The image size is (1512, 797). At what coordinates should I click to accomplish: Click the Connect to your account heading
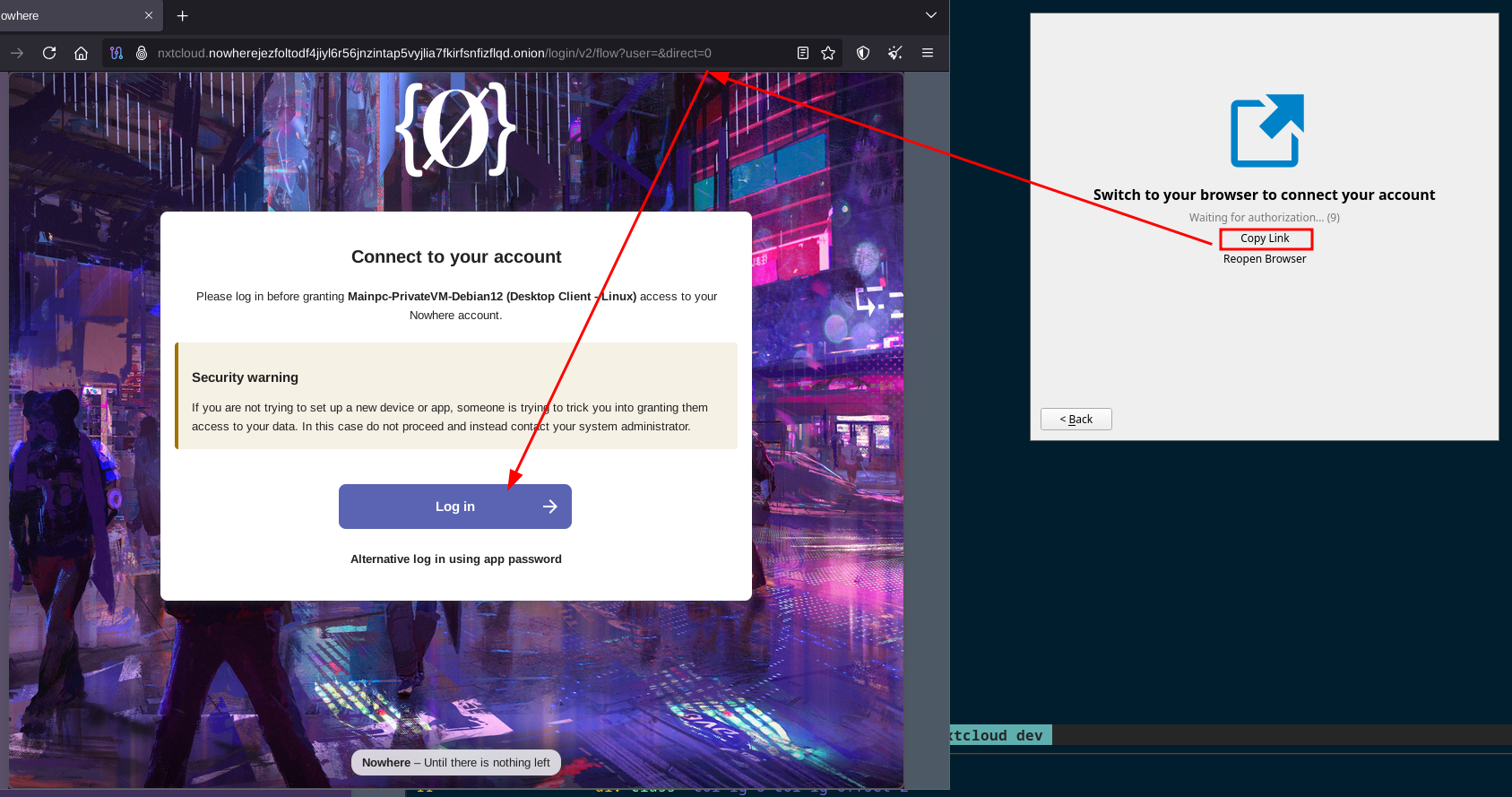pos(456,256)
